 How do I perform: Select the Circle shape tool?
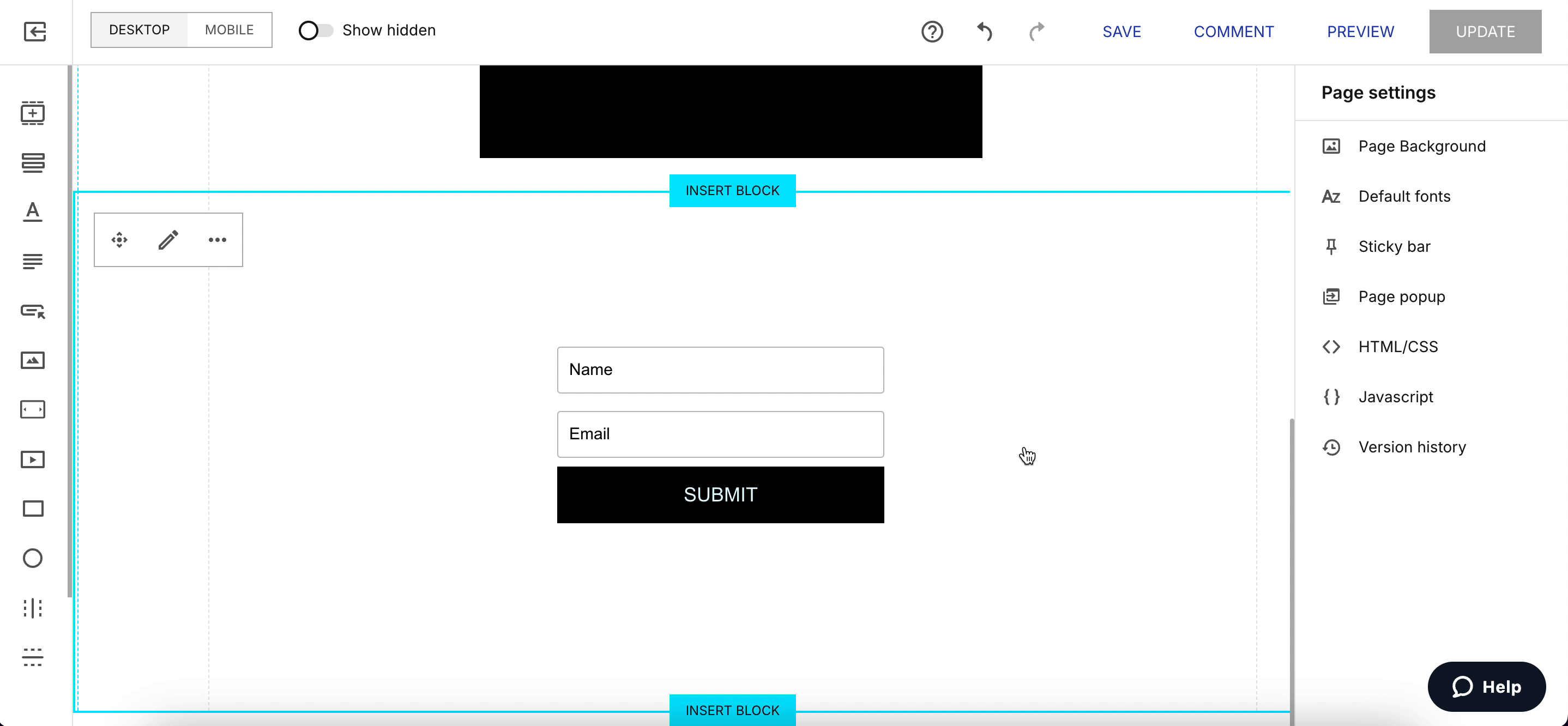pyautogui.click(x=32, y=558)
